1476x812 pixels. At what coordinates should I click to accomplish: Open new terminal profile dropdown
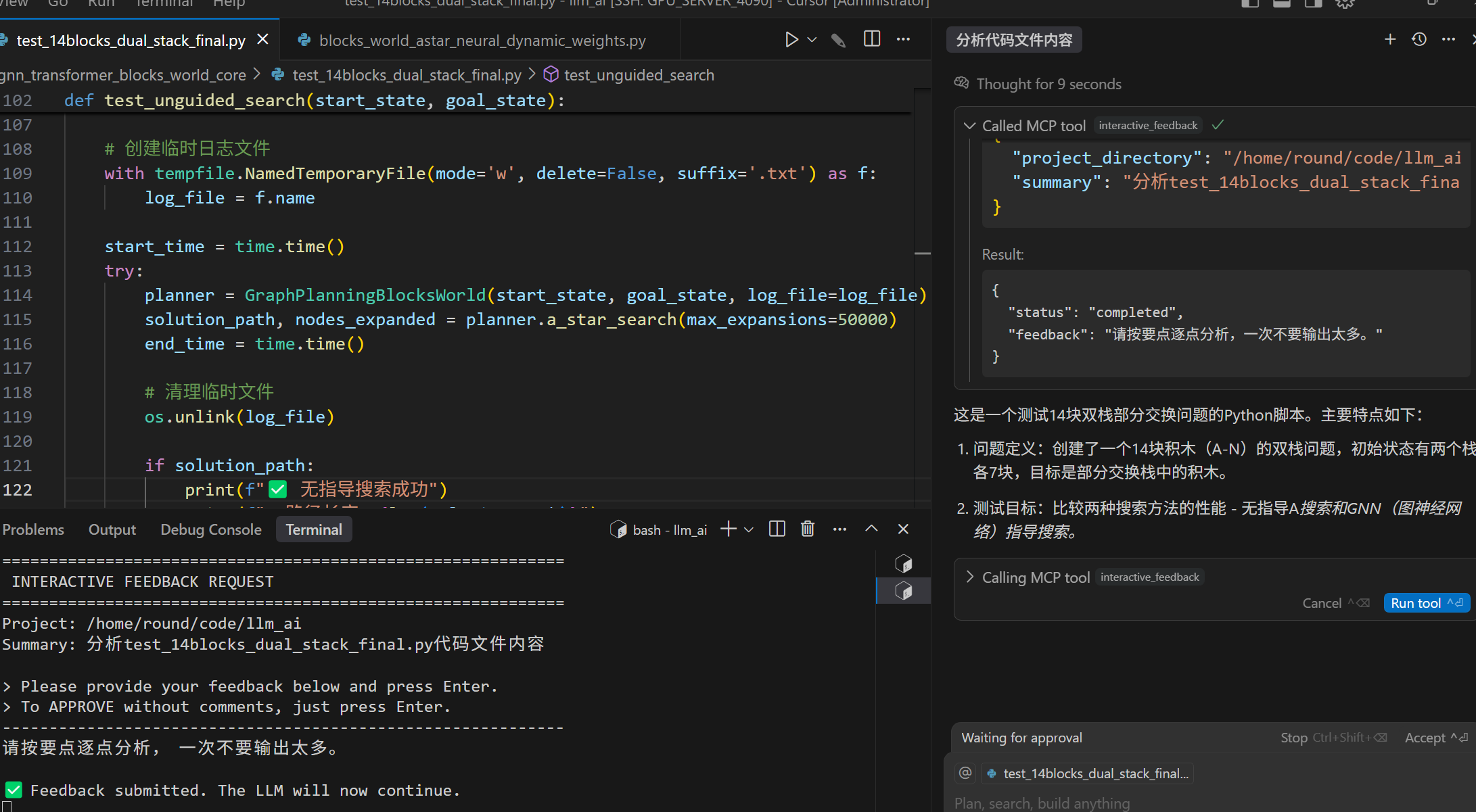click(749, 529)
